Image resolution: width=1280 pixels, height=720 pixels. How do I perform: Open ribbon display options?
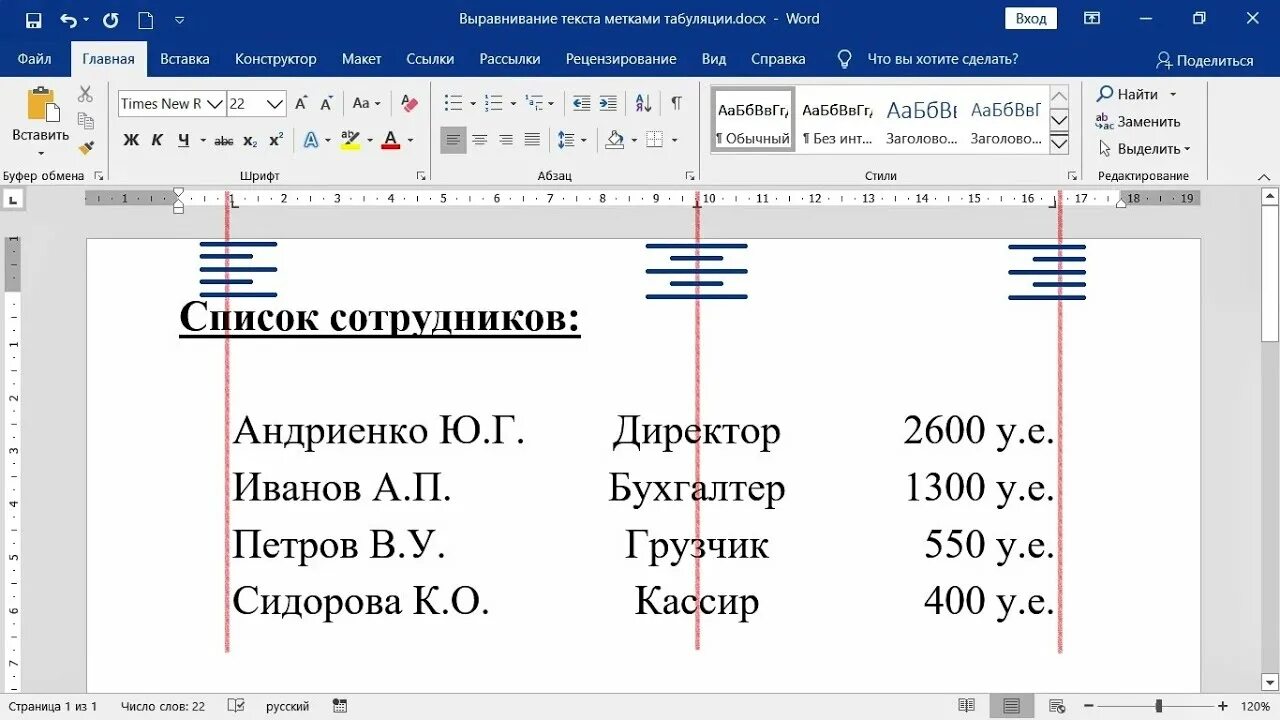[x=1092, y=18]
